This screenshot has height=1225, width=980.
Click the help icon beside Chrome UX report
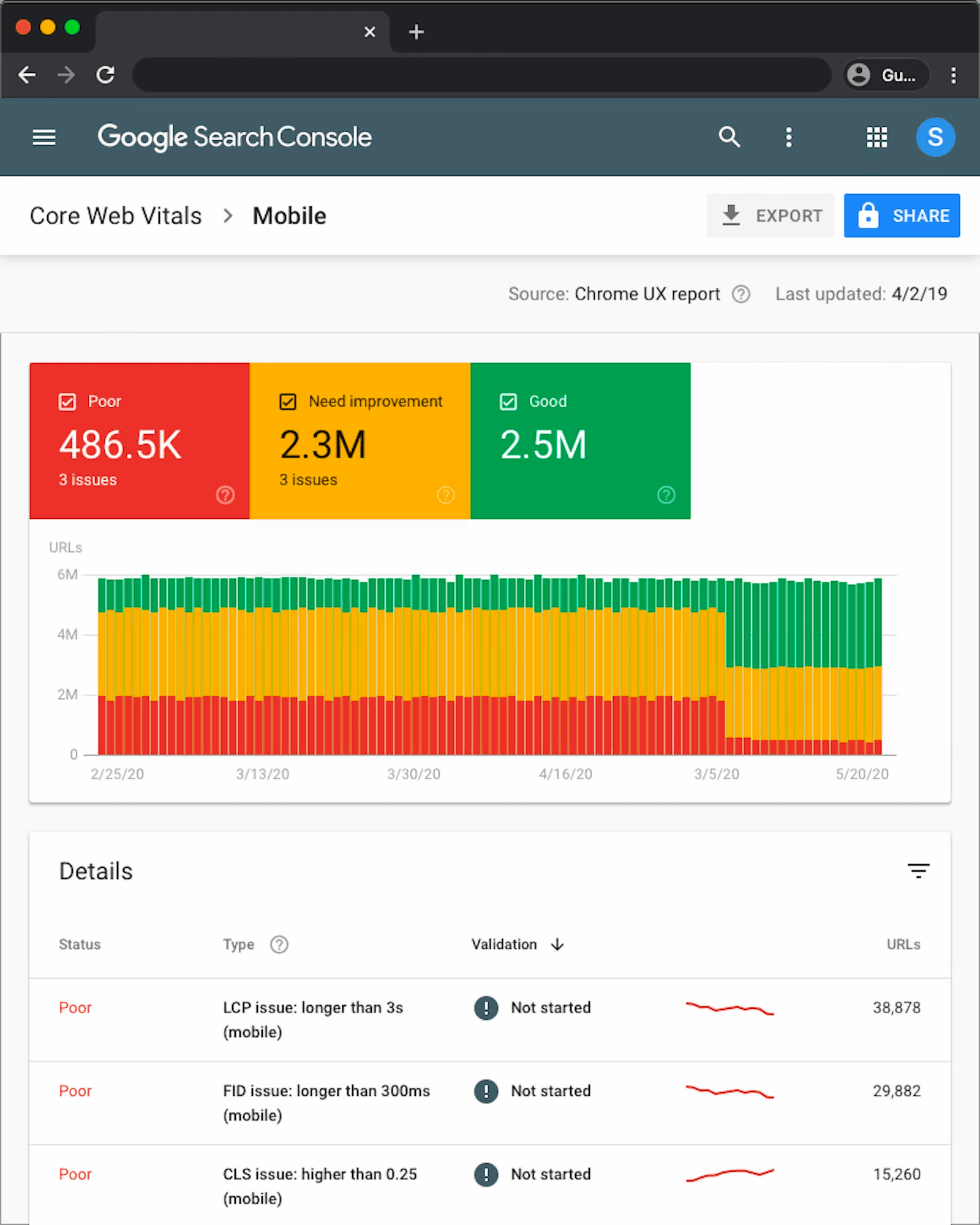pyautogui.click(x=741, y=294)
